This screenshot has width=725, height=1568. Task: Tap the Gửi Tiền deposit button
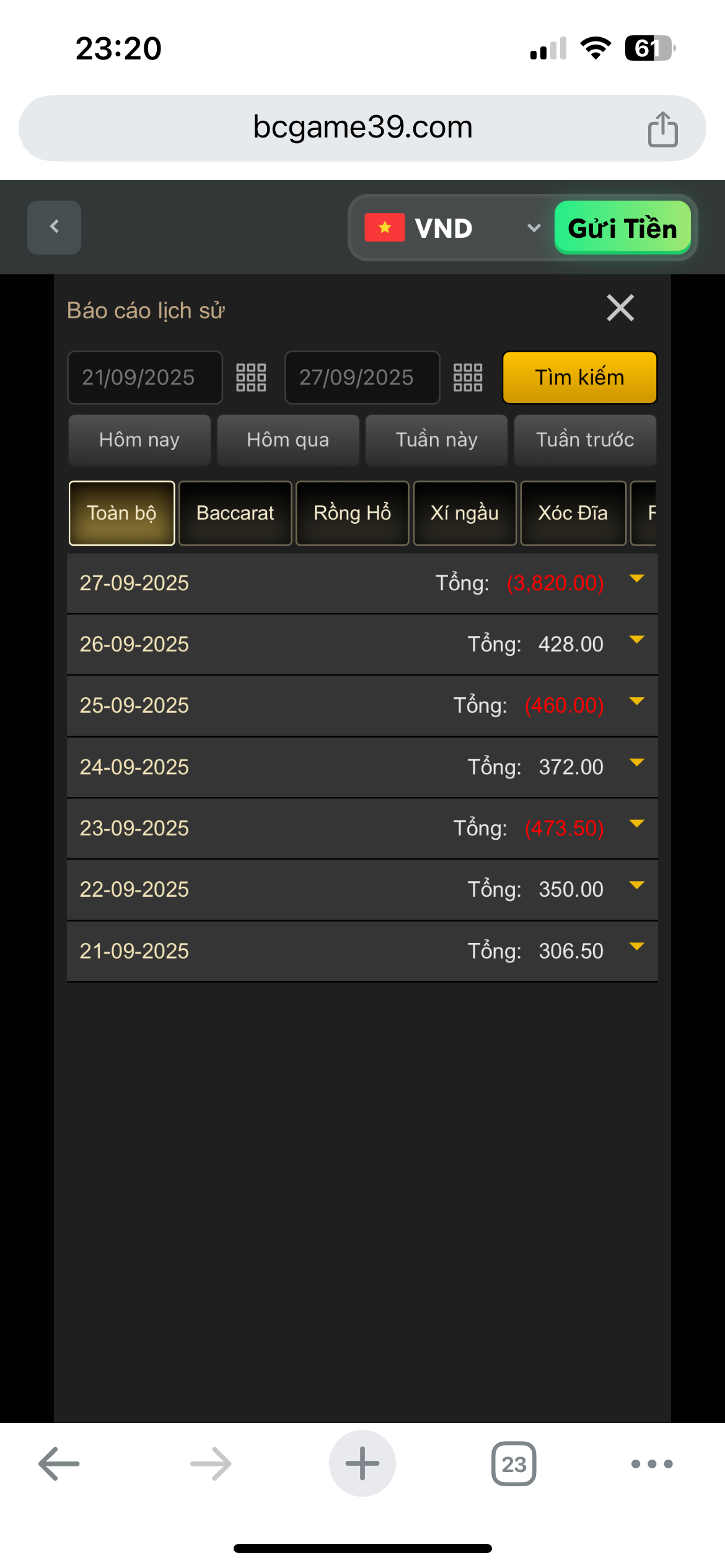point(622,228)
